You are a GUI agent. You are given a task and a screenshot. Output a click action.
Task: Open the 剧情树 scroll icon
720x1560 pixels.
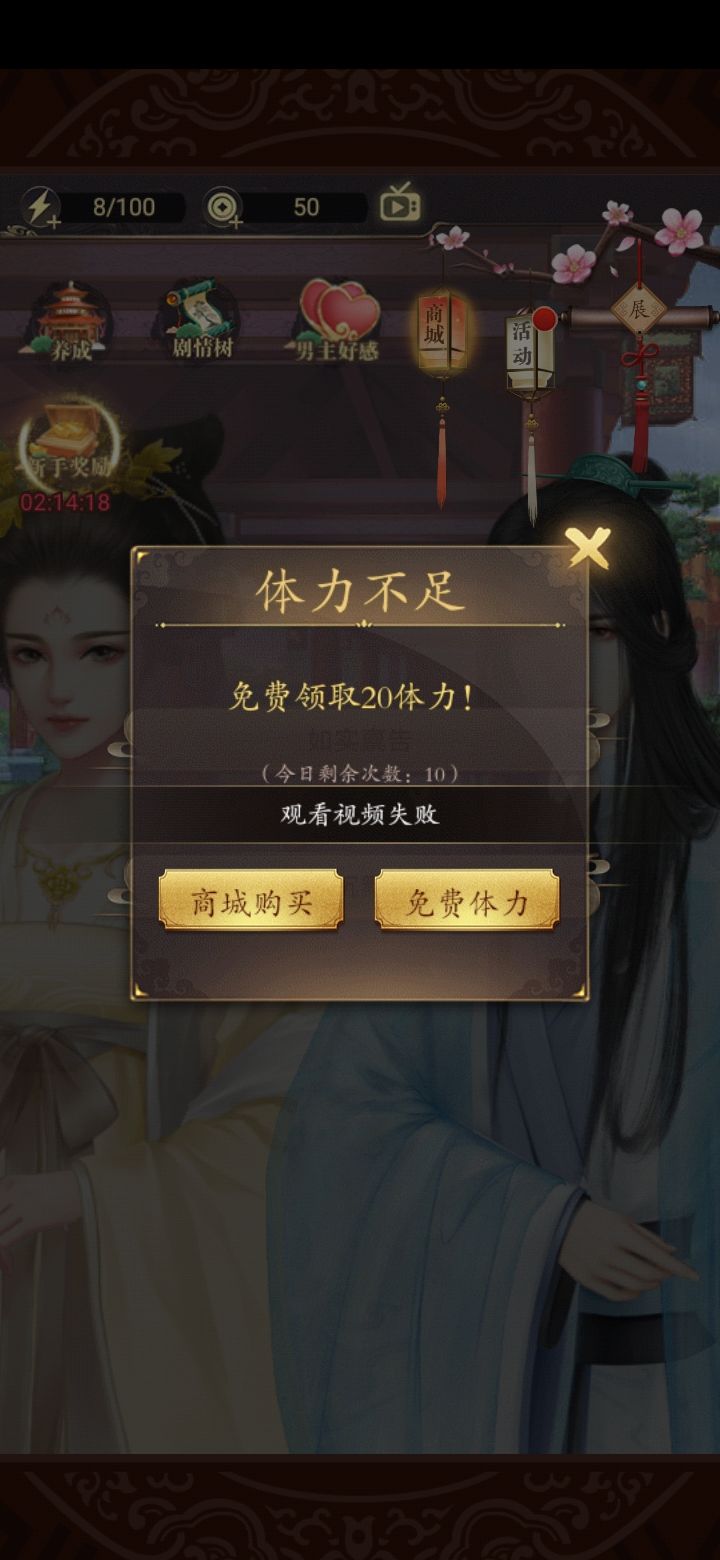coord(201,318)
